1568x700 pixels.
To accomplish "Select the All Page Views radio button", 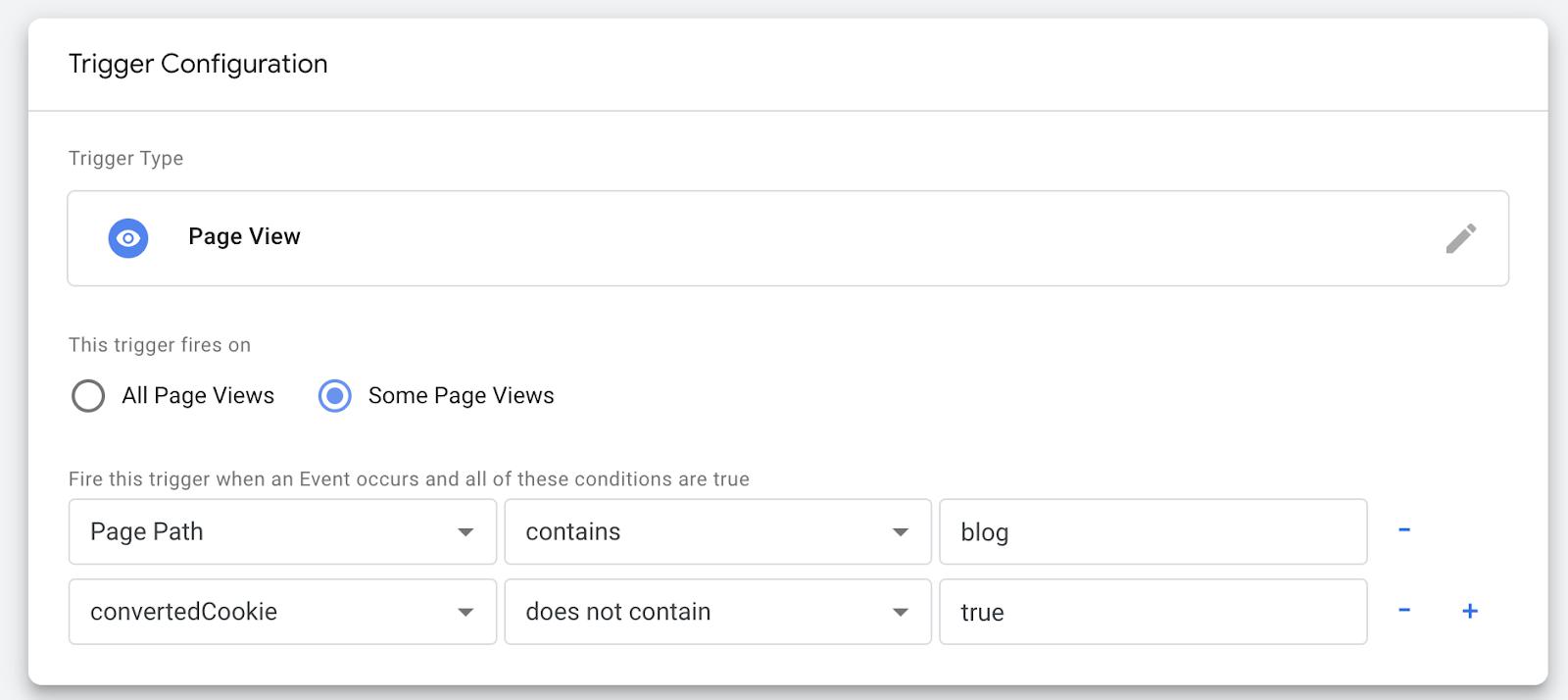I will [88, 396].
